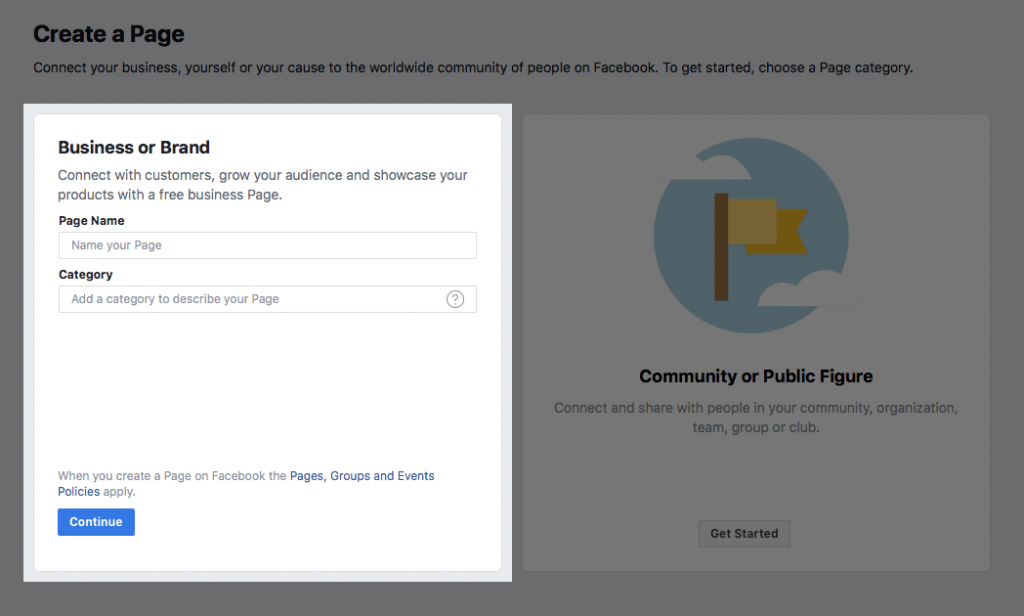The width and height of the screenshot is (1024, 616).
Task: Click the 'Connect with customers' description text
Action: 263,185
